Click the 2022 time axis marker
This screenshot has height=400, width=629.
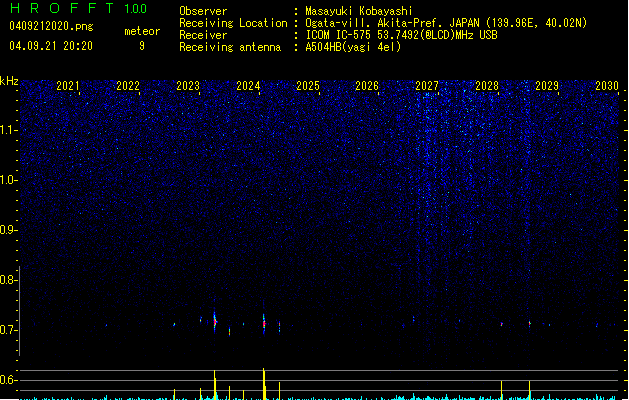[x=128, y=86]
